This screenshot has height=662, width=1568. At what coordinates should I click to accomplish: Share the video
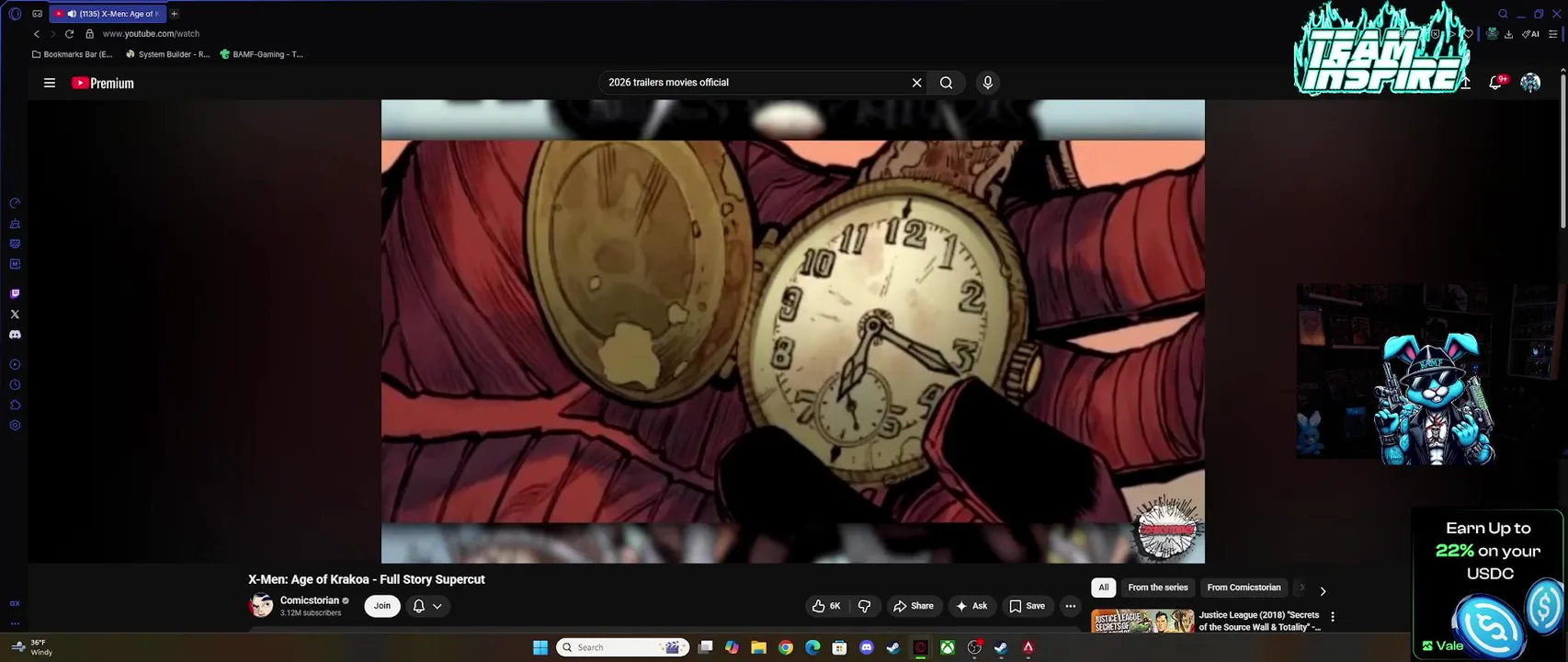point(914,606)
